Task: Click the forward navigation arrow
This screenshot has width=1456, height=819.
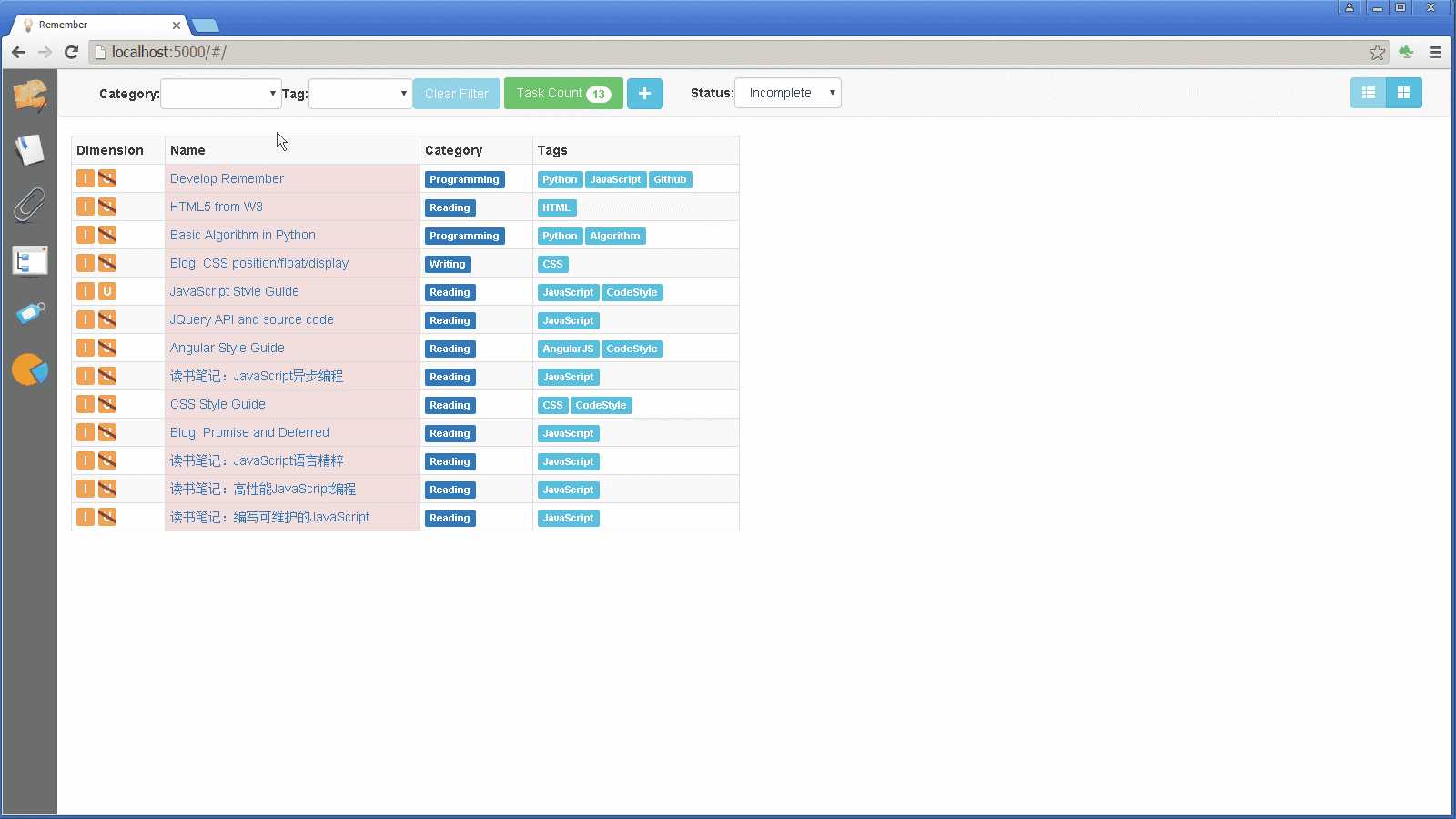Action: 45,52
